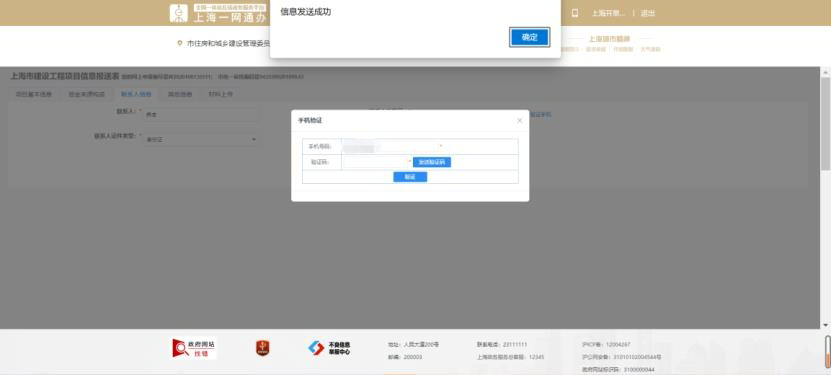This screenshot has height=375, width=831.
Task: Click the blue 发送验证码 button
Action: [x=432, y=162]
